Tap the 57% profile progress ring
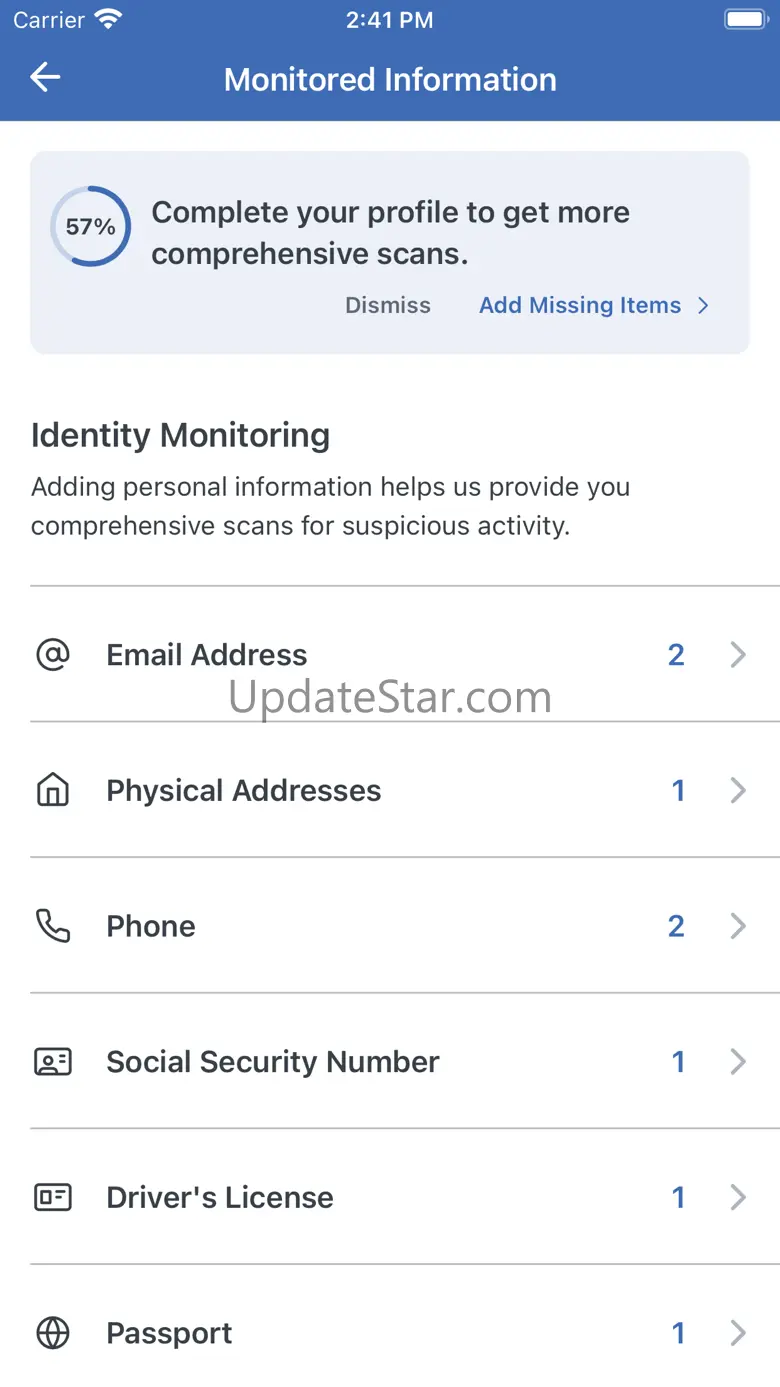Viewport: 780px width, 1387px height. 90,227
